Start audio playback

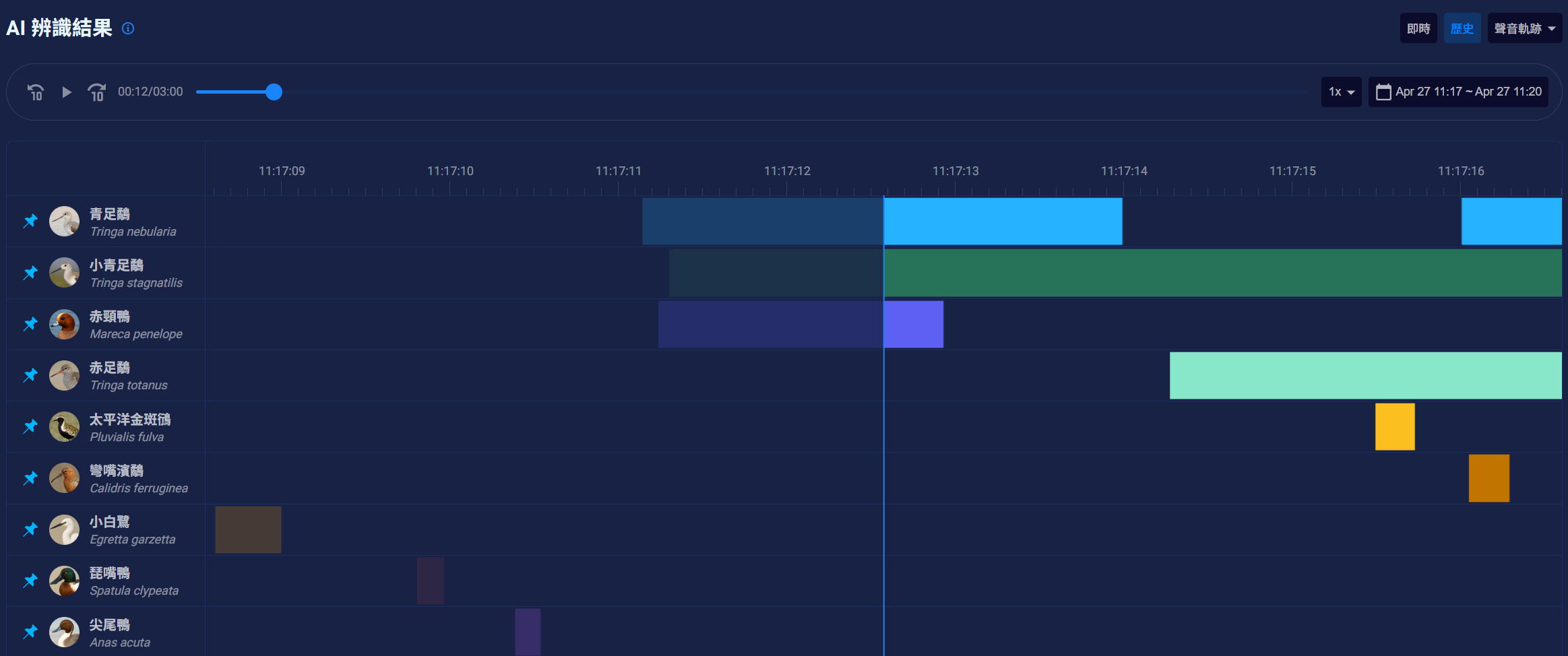coord(66,92)
